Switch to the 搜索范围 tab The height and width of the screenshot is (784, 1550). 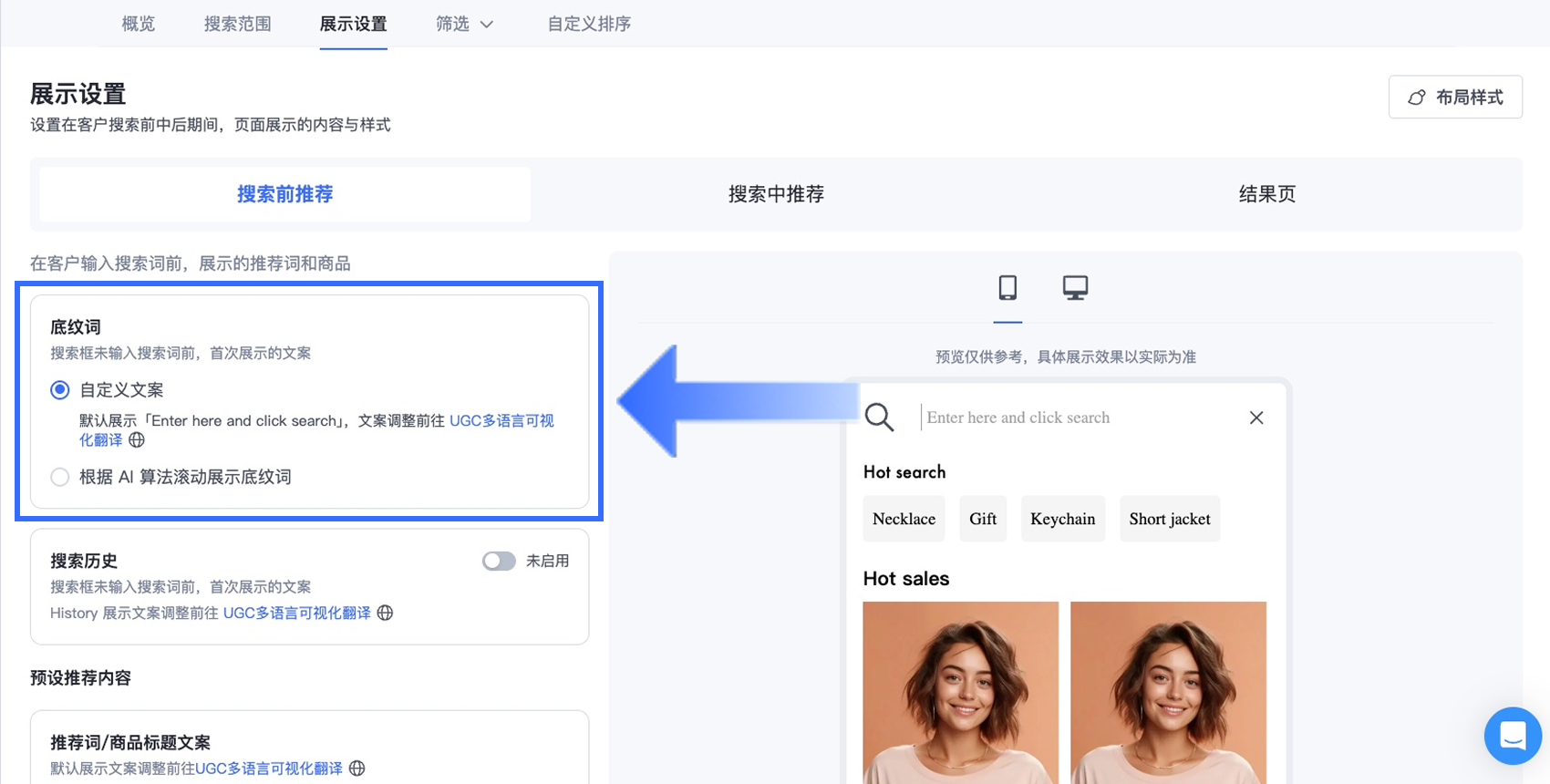click(x=238, y=24)
